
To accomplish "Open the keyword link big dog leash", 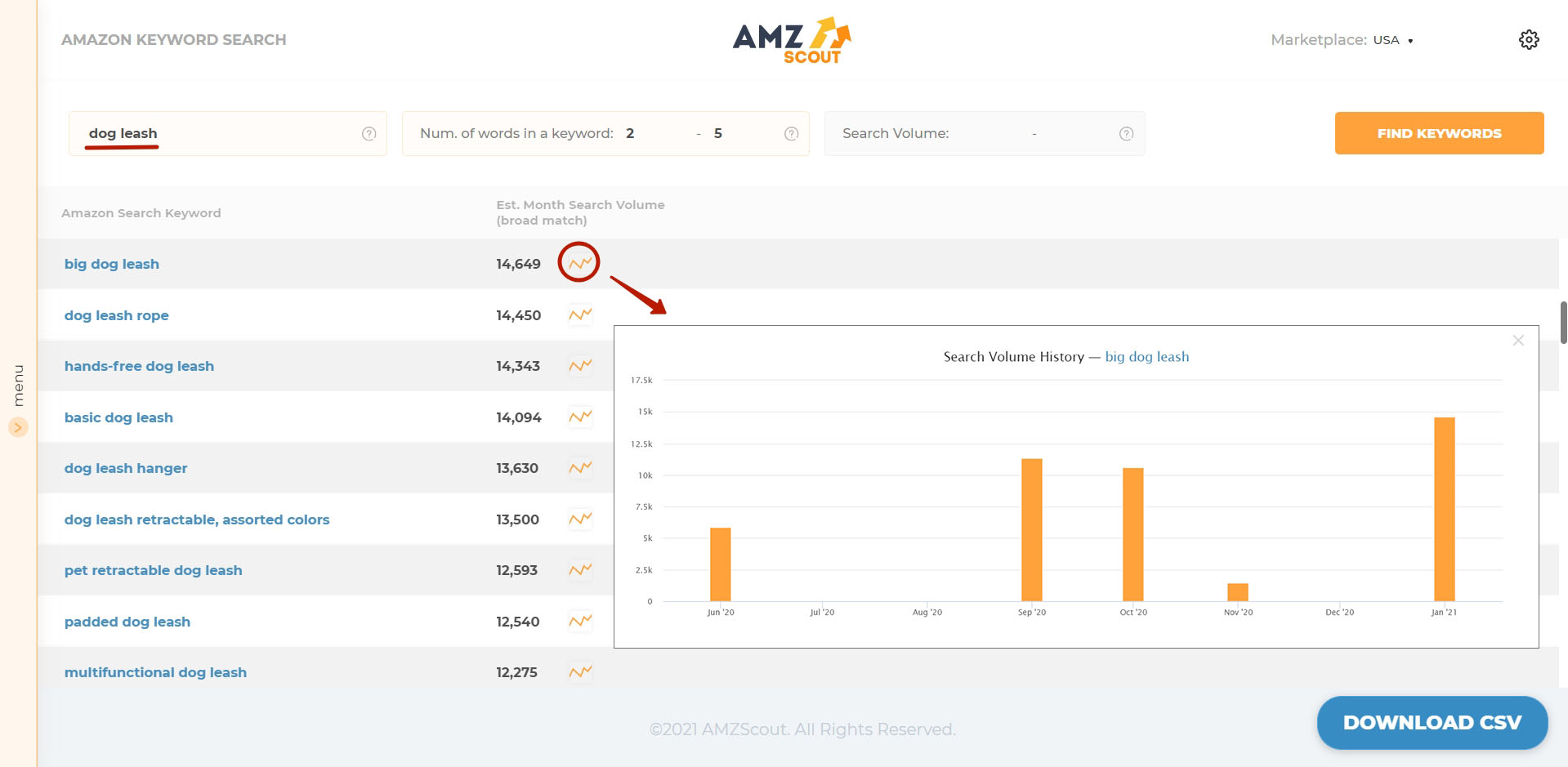I will click(111, 263).
